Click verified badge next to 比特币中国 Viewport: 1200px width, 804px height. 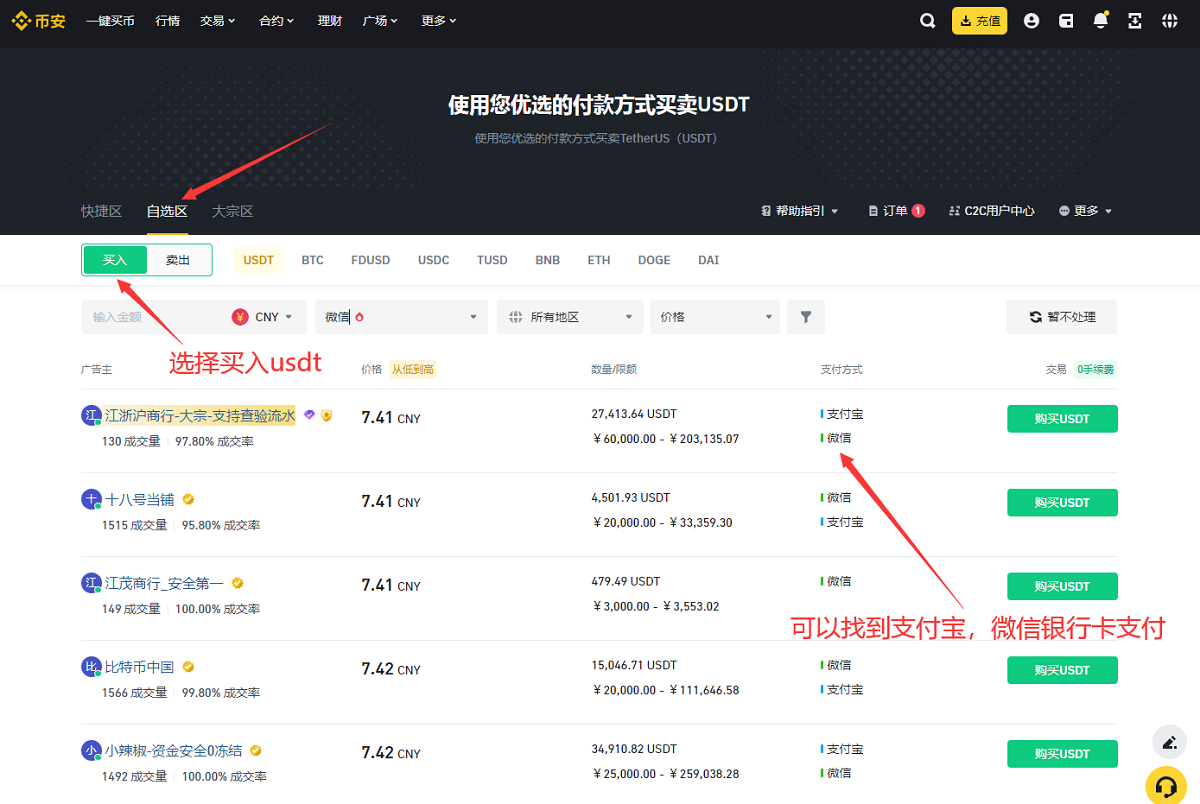click(188, 667)
